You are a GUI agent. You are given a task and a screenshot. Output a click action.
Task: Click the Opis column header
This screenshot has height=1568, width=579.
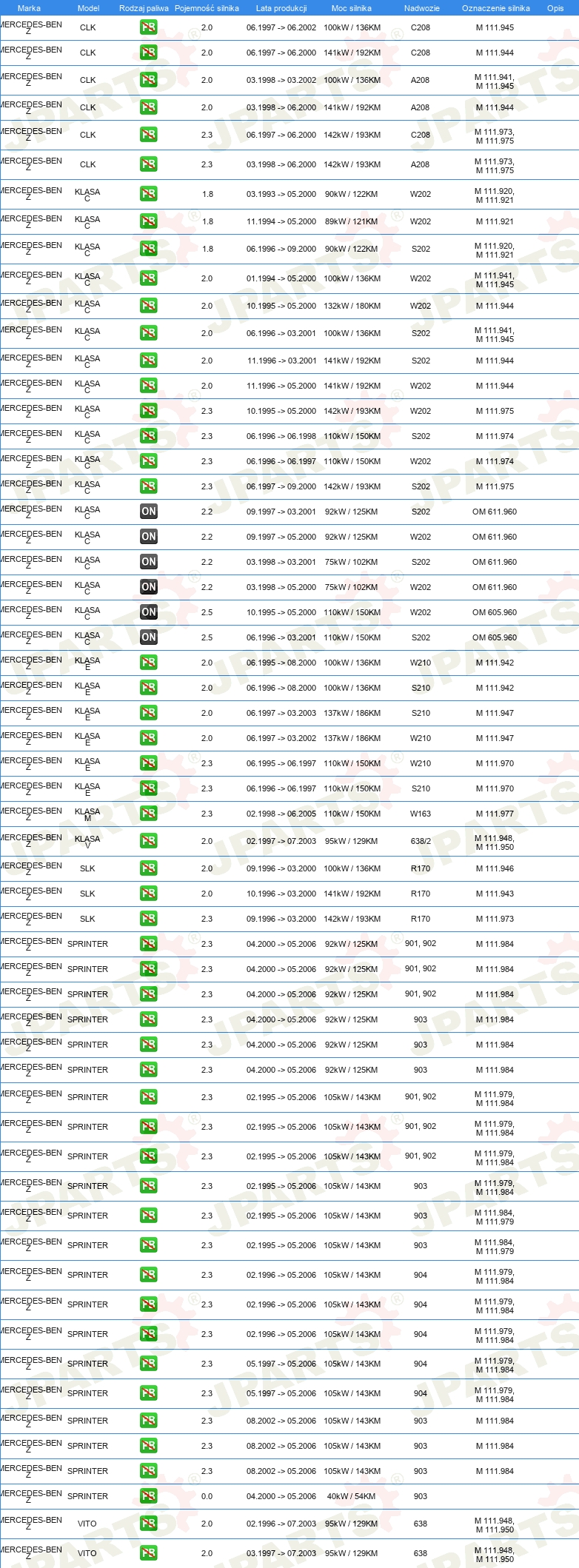555,8
